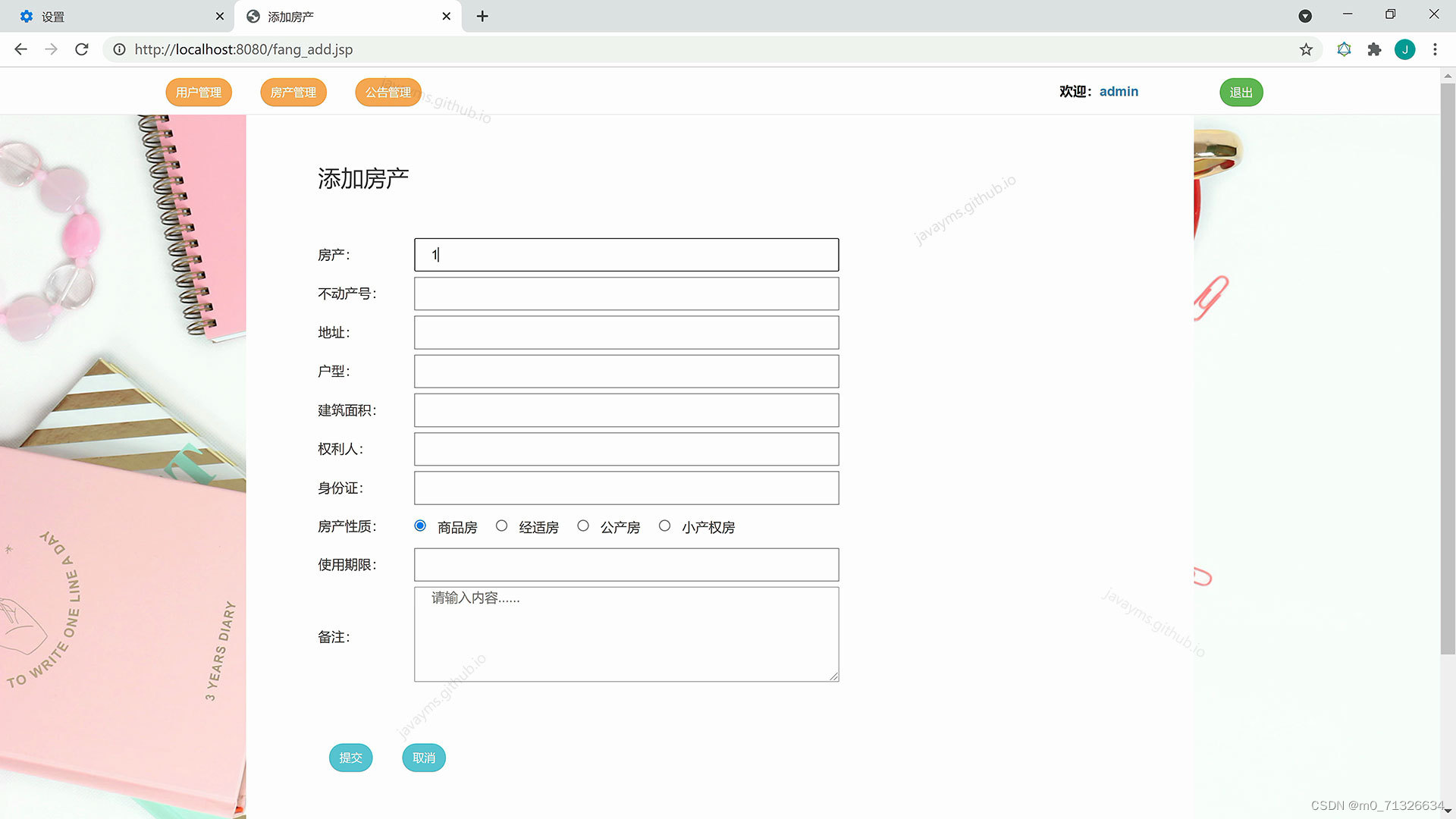Image resolution: width=1456 pixels, height=819 pixels.
Task: Click the 备注 textarea
Action: pyautogui.click(x=626, y=634)
